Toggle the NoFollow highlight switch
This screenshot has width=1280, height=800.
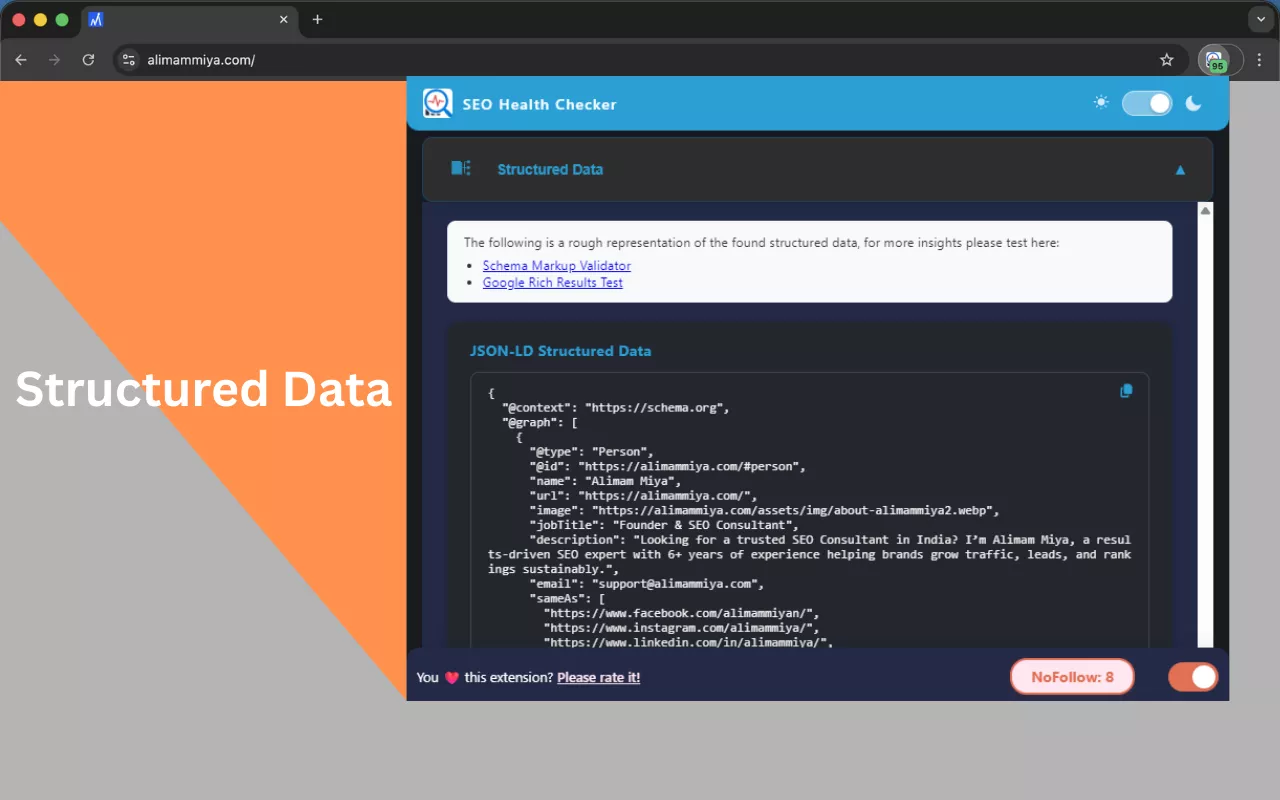click(1192, 677)
